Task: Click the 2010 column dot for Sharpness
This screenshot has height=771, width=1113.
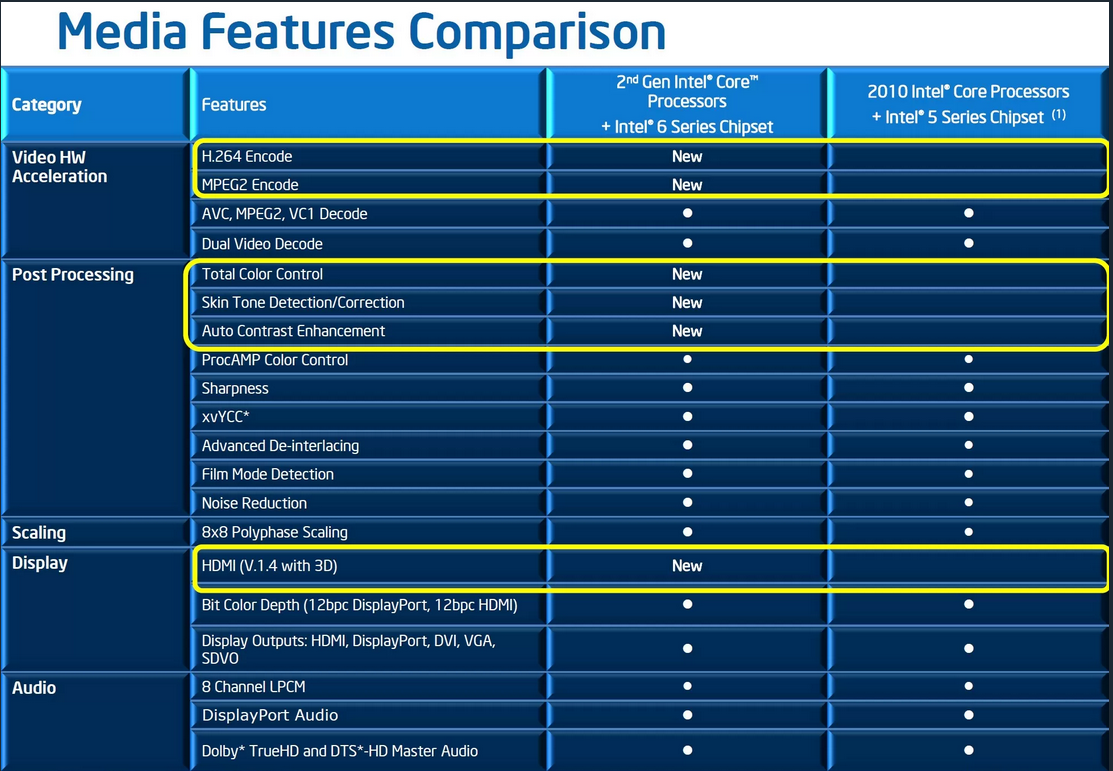Action: click(x=968, y=388)
